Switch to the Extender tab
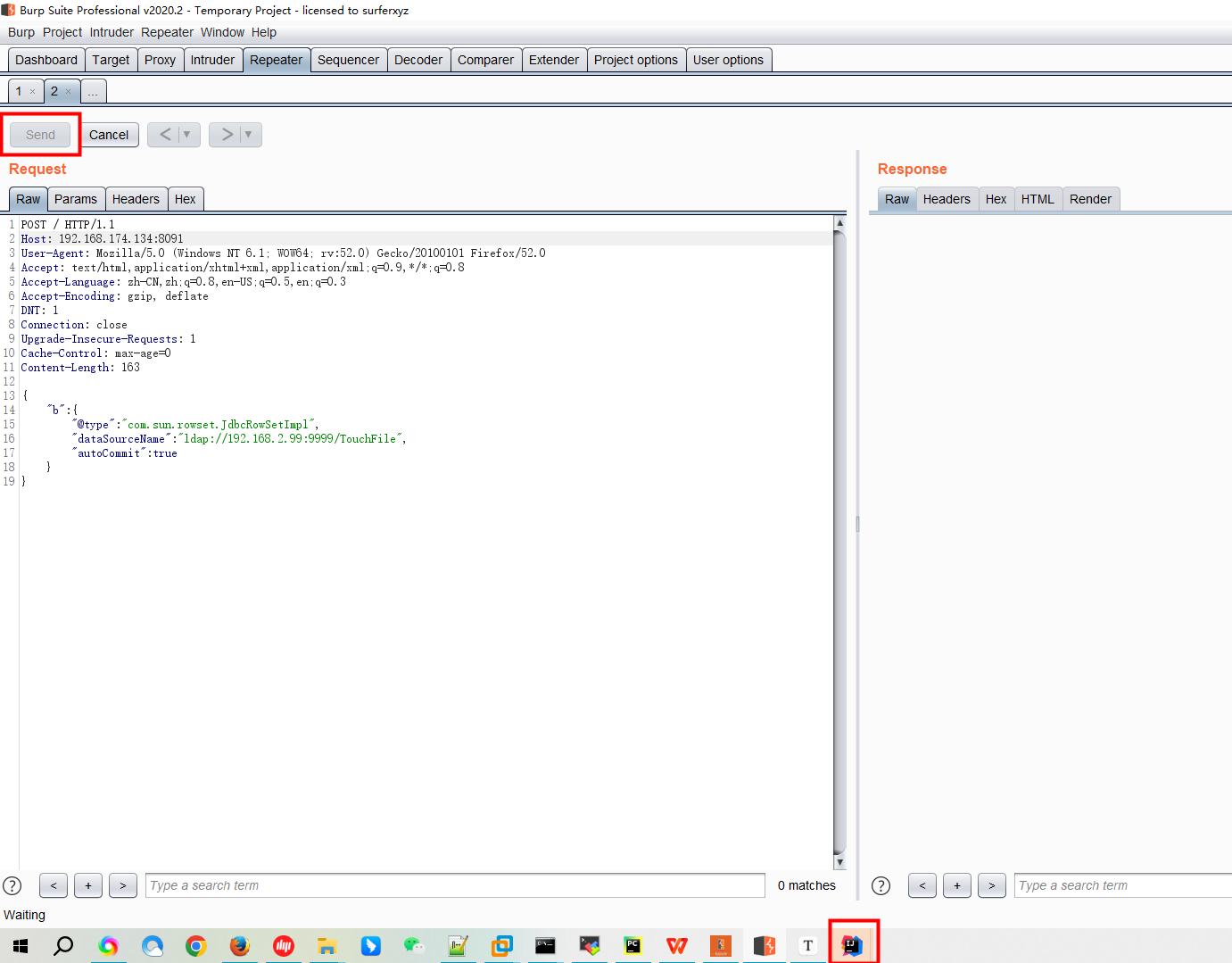The image size is (1232, 963). (x=554, y=60)
